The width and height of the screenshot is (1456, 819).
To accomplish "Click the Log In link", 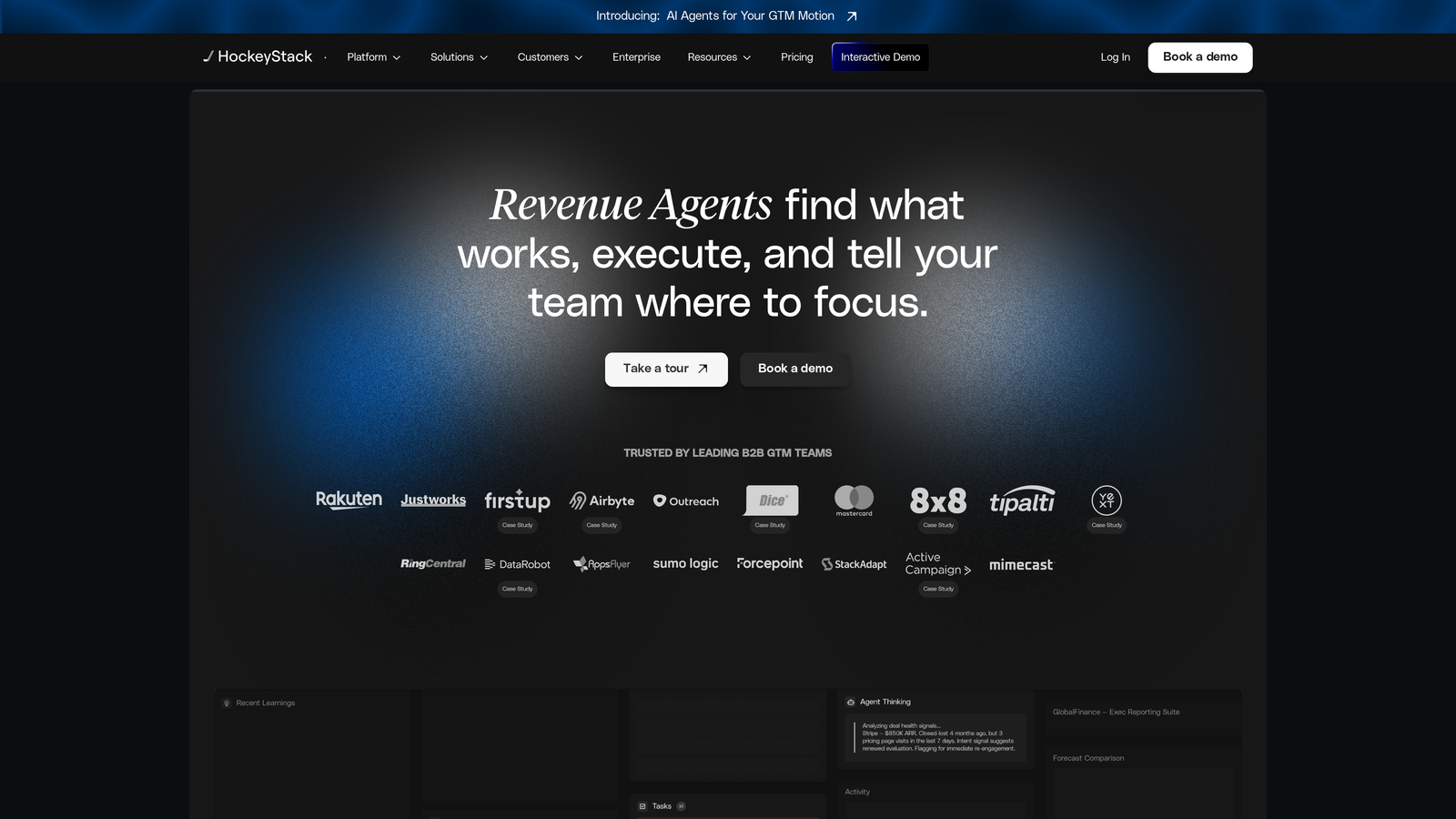I will click(1114, 56).
